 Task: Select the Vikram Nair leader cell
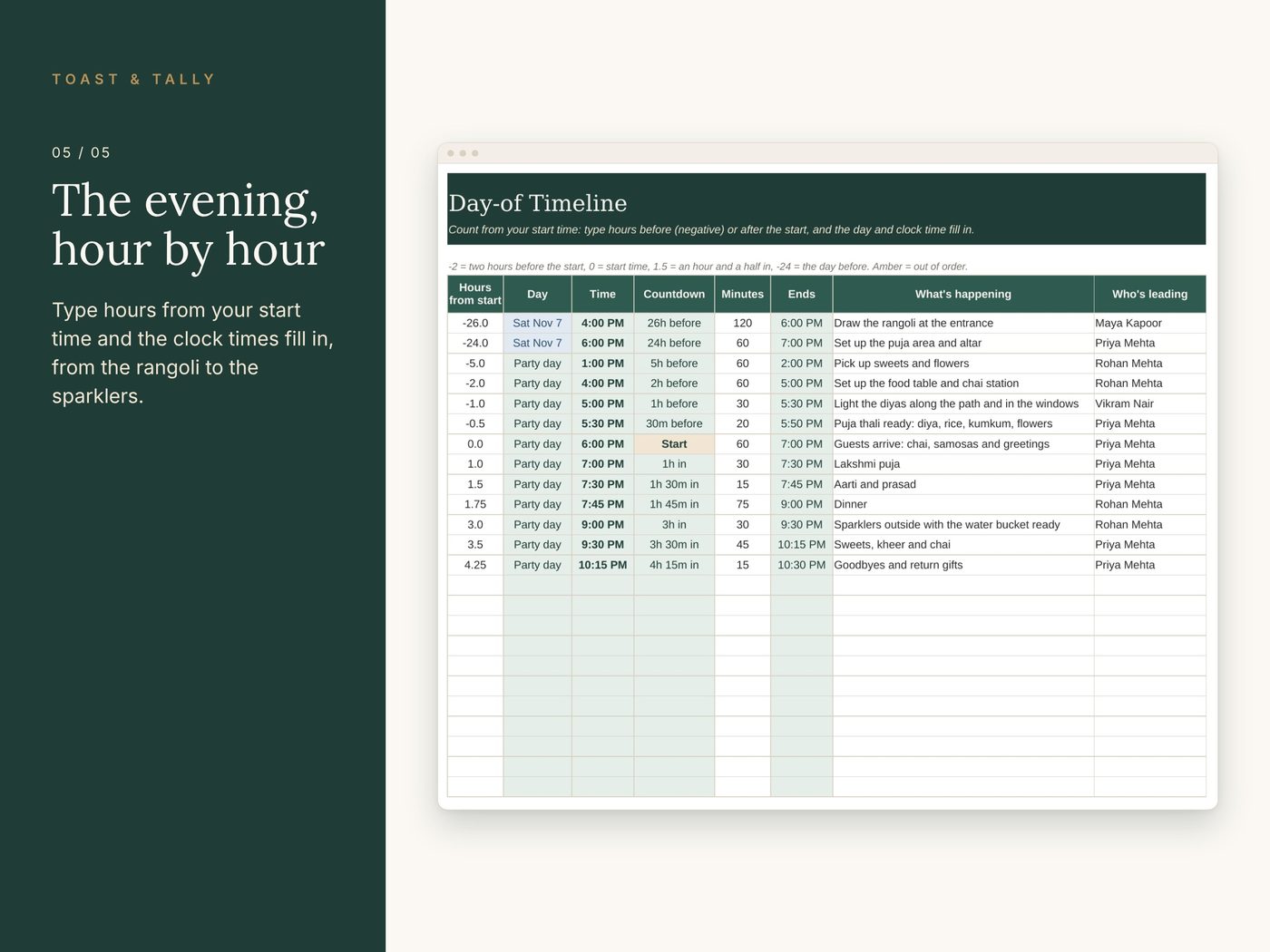point(1149,403)
